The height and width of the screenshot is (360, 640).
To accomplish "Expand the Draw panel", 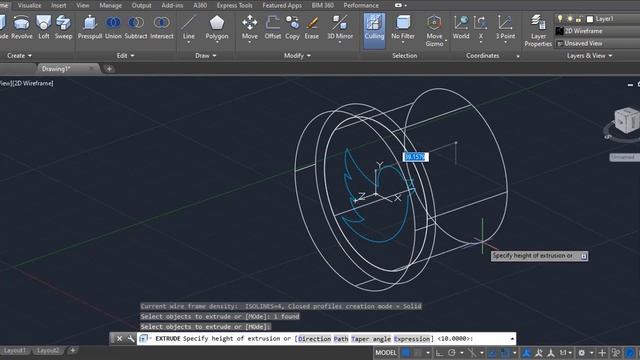I will [x=206, y=56].
